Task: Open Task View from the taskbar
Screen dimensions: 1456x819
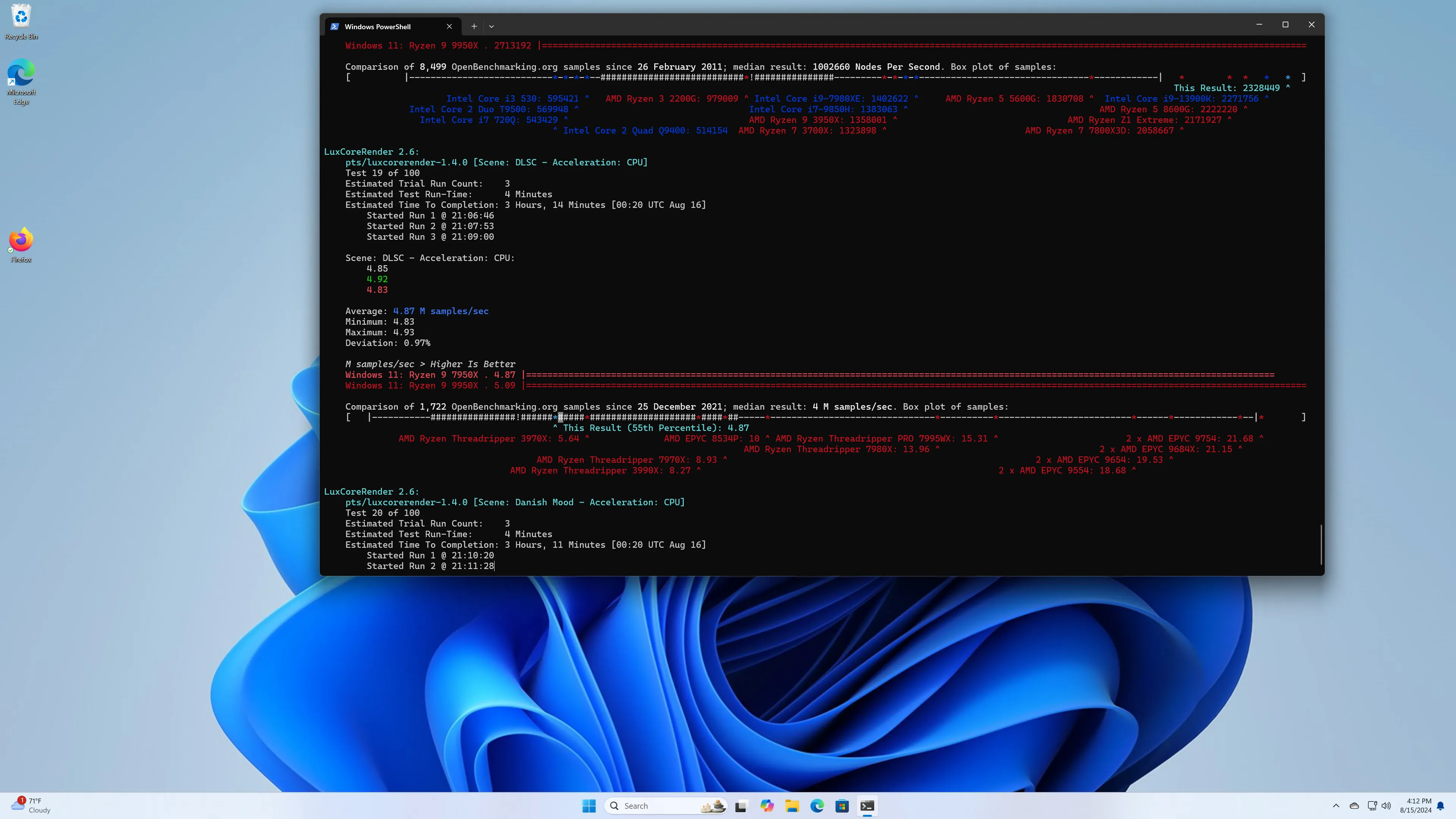Action: point(741,806)
